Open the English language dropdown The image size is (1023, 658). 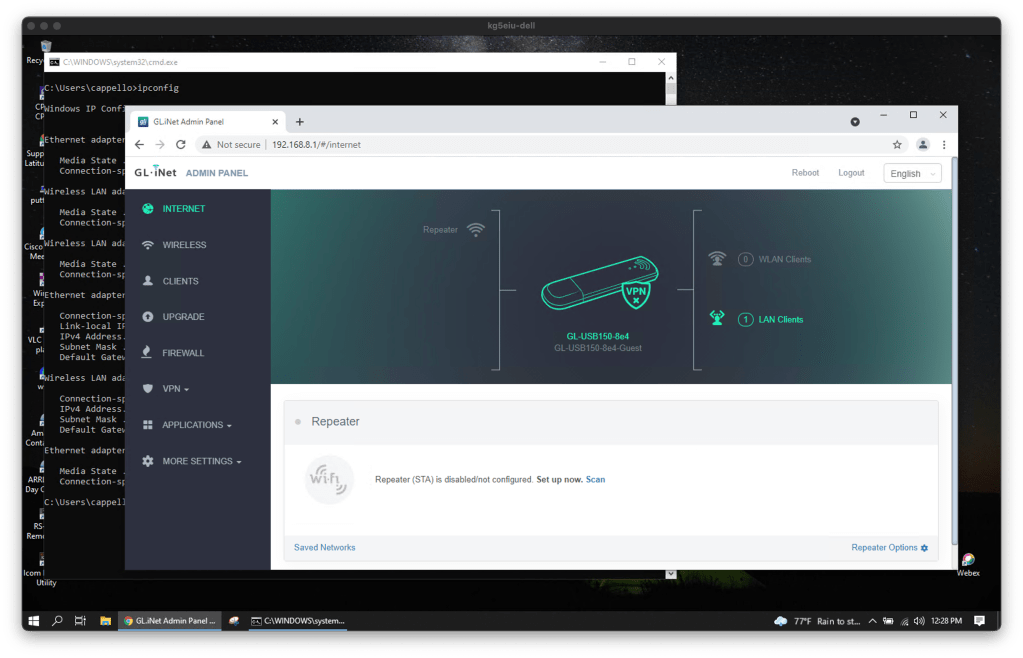pyautogui.click(x=912, y=173)
